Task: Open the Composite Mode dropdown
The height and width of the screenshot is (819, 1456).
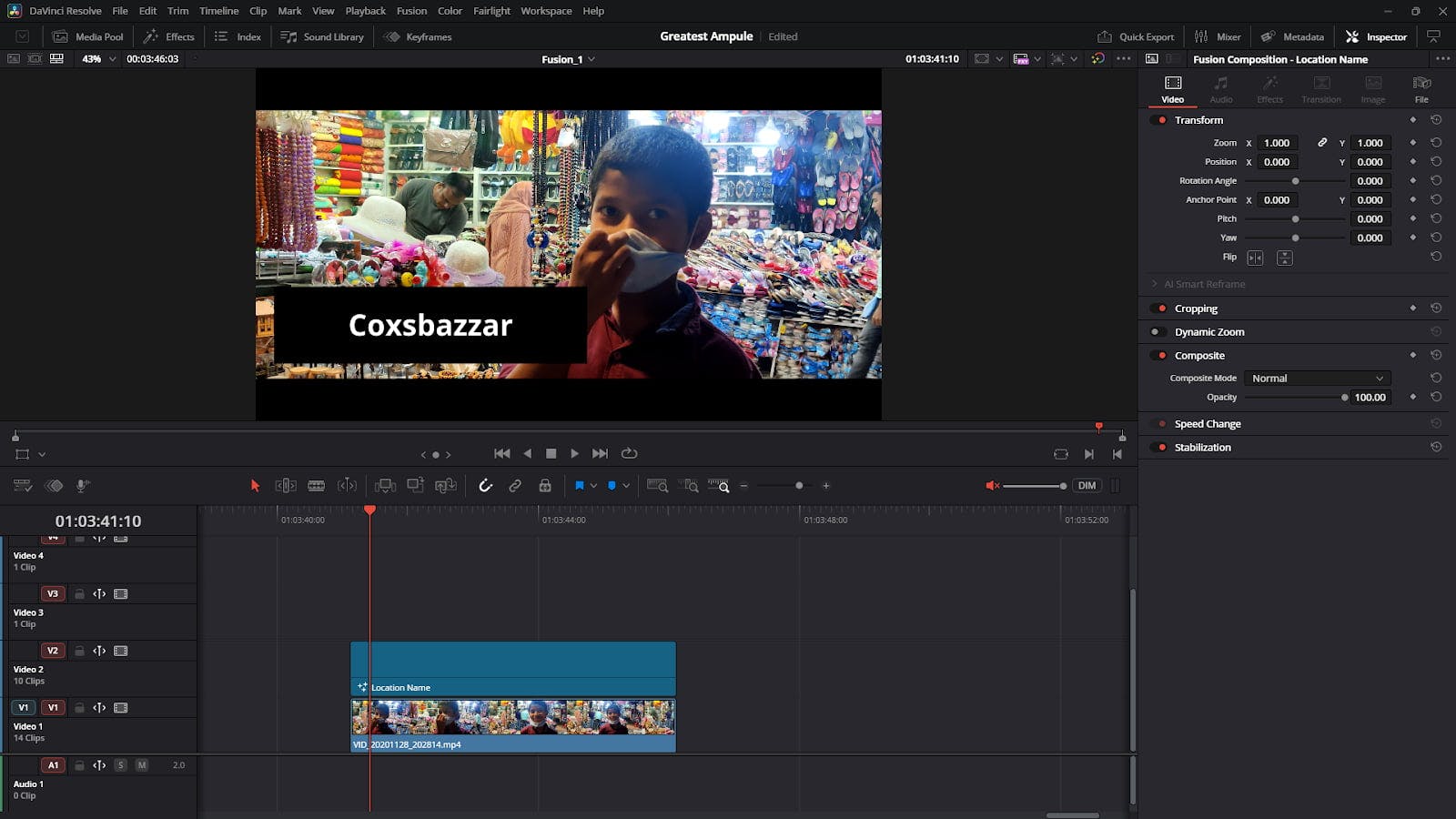Action: (1317, 379)
